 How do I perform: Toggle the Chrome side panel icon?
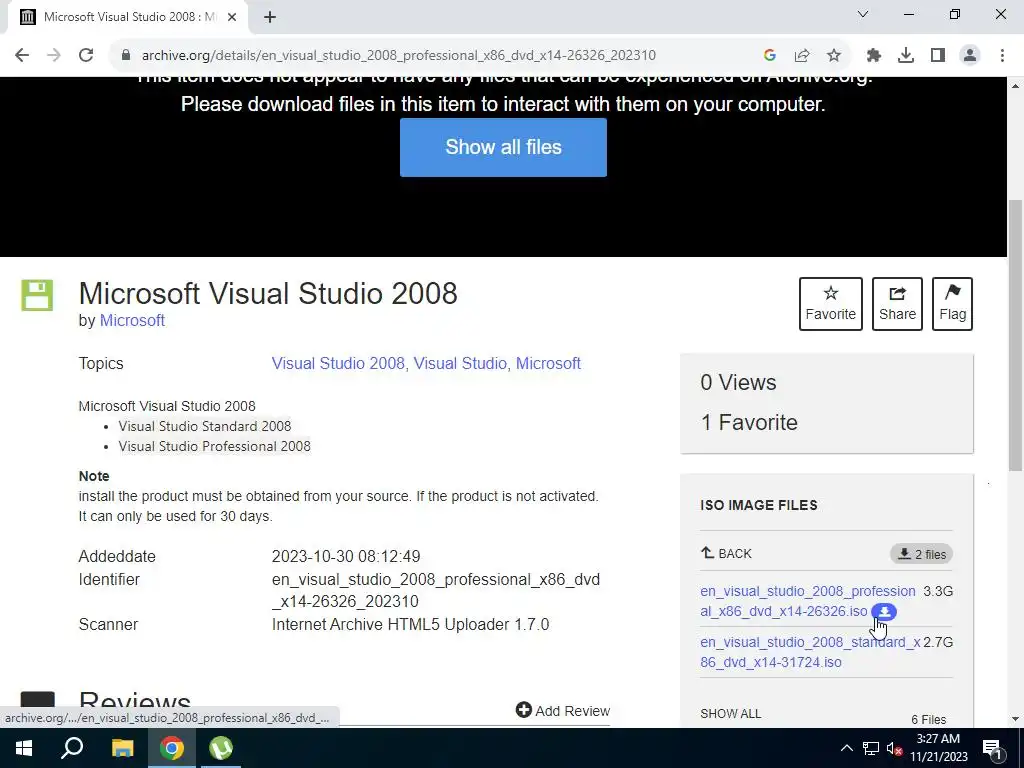click(938, 55)
